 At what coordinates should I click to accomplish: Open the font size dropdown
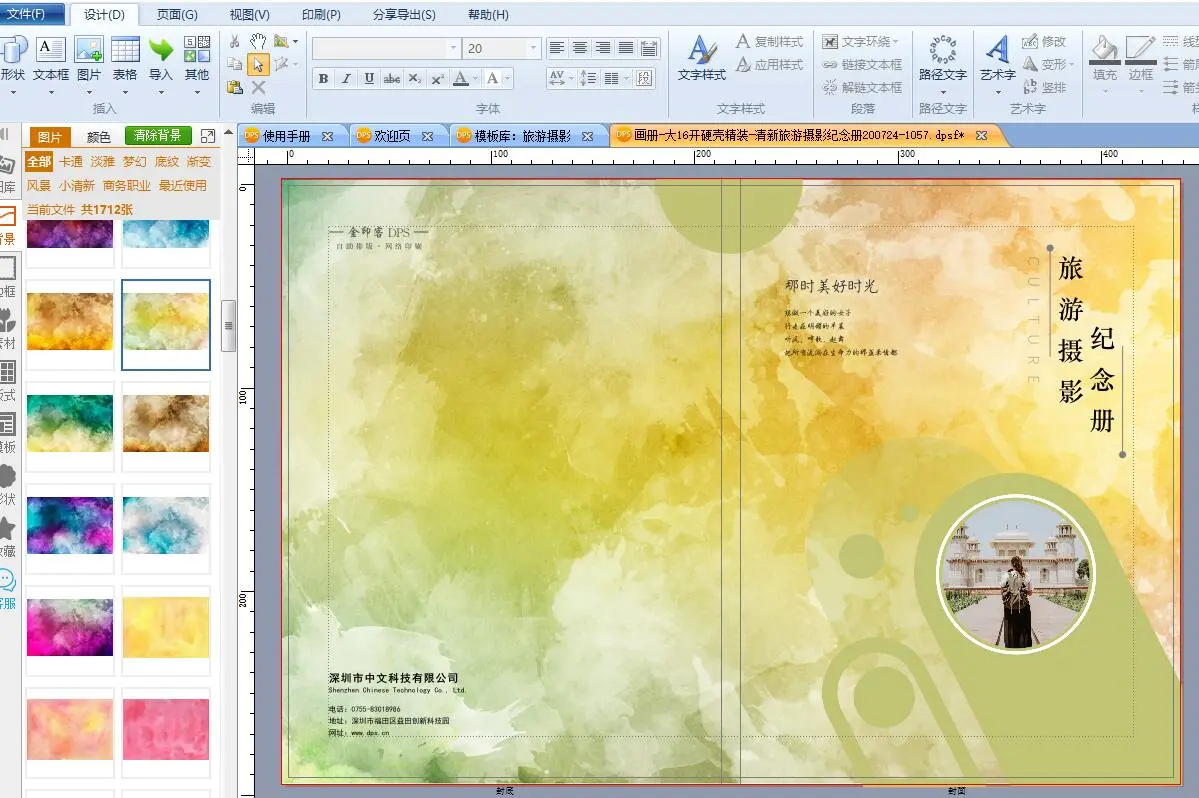click(533, 48)
